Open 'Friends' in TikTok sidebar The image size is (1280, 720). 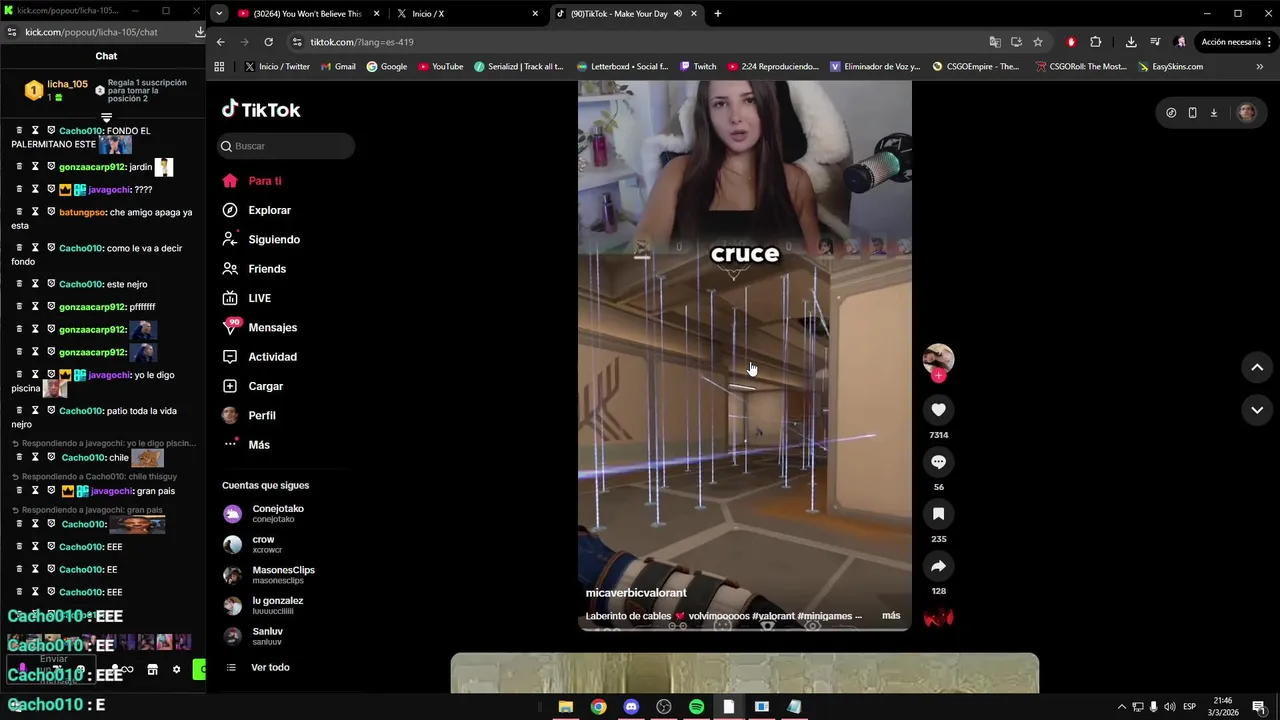[x=267, y=269]
